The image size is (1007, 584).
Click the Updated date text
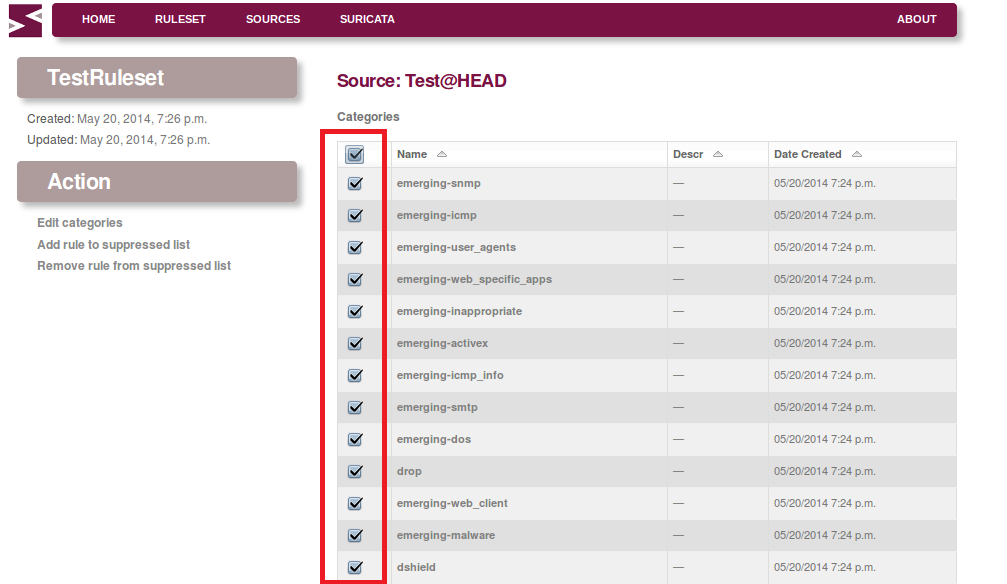click(x=118, y=140)
